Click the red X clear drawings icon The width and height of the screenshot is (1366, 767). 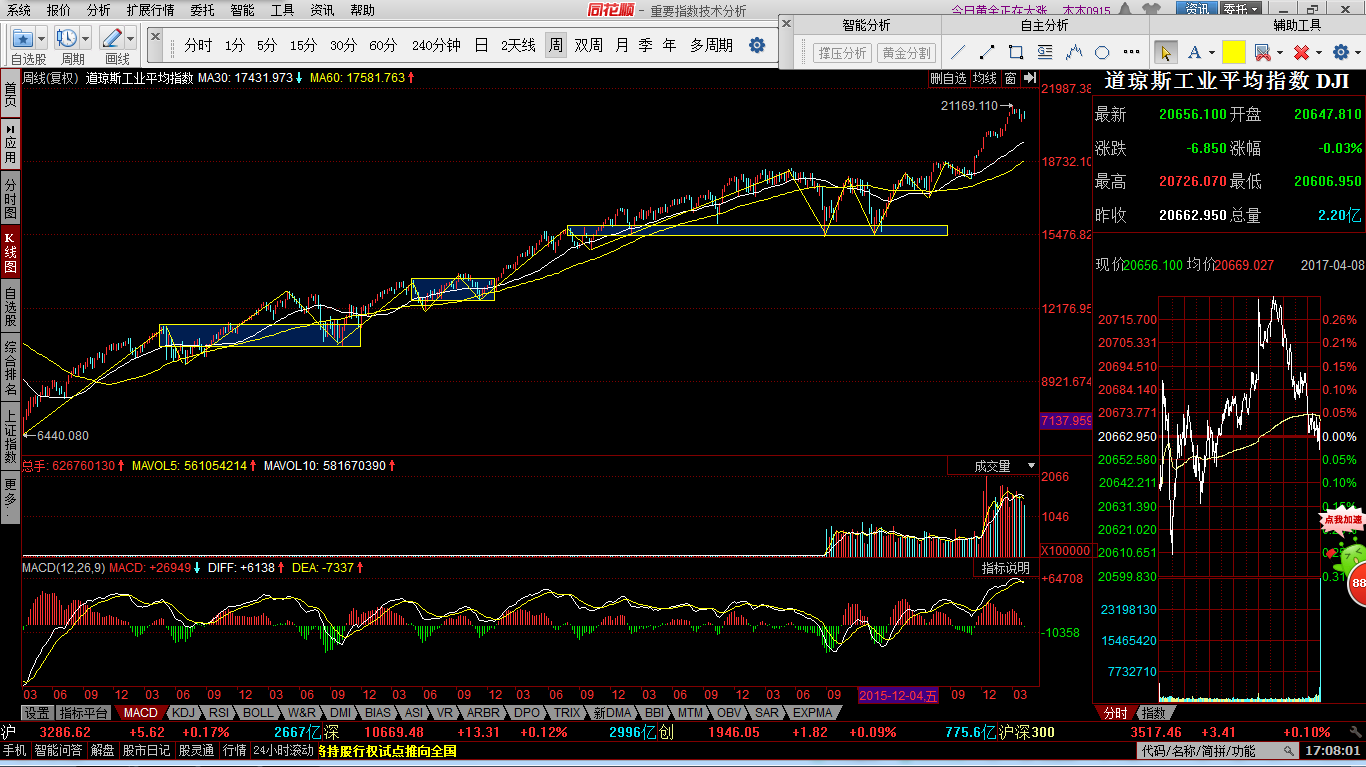click(1301, 52)
